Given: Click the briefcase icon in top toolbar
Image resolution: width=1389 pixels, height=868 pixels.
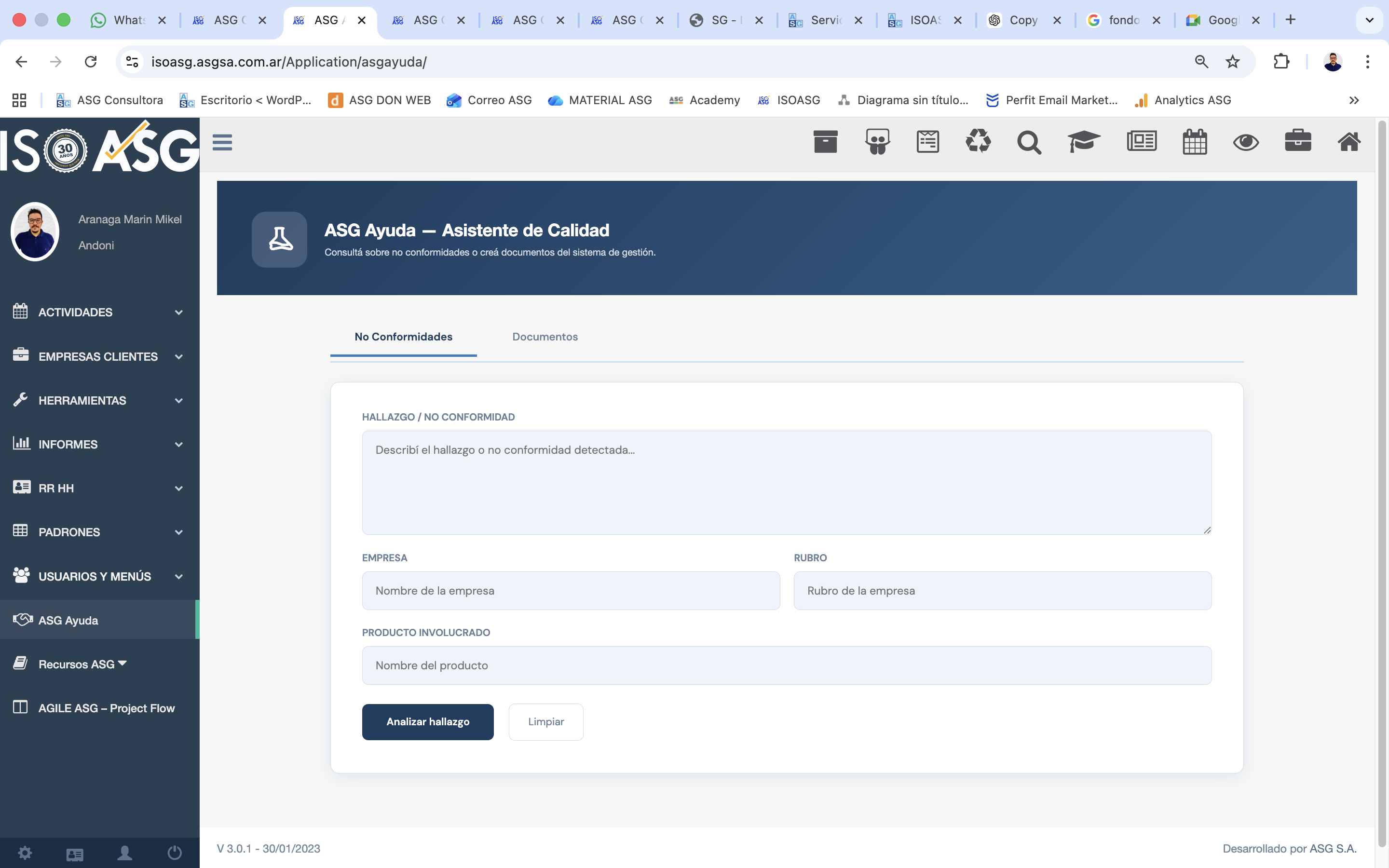Looking at the screenshot, I should pos(1298,142).
